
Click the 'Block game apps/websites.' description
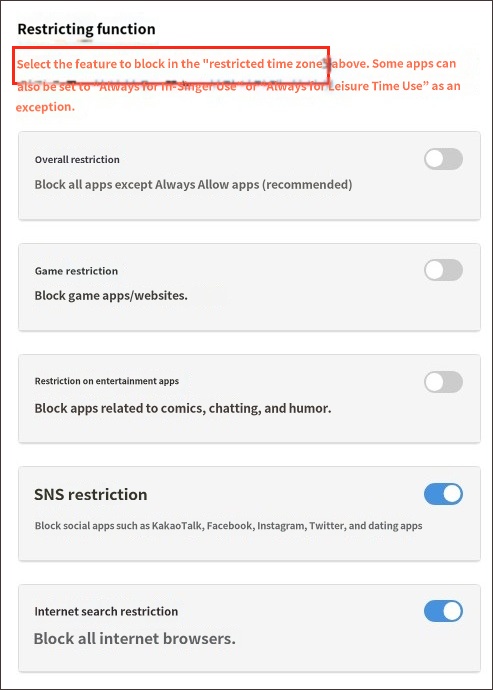(x=111, y=295)
